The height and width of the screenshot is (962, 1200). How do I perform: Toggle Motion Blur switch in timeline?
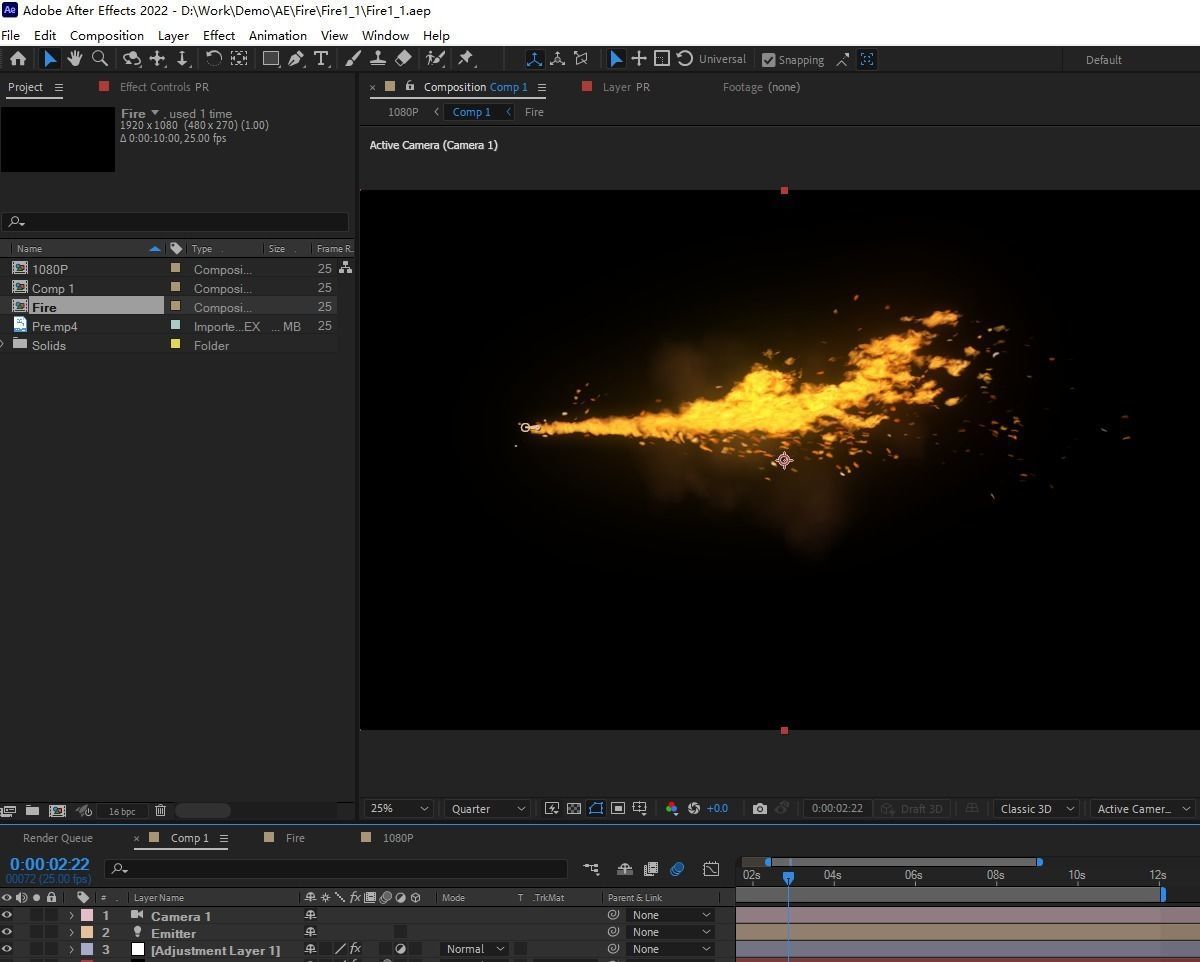click(x=677, y=869)
